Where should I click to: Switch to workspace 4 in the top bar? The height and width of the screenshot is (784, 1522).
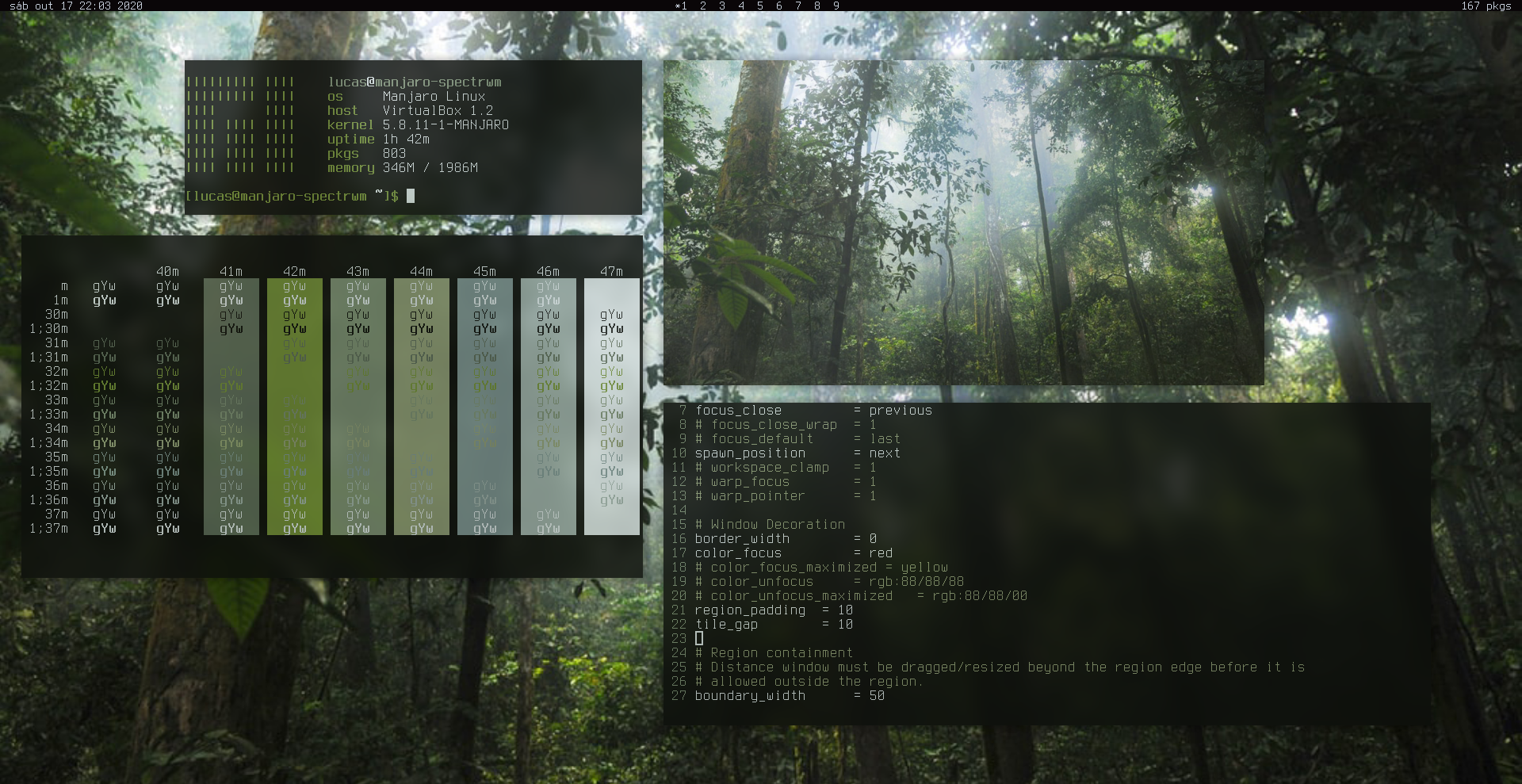(x=741, y=6)
